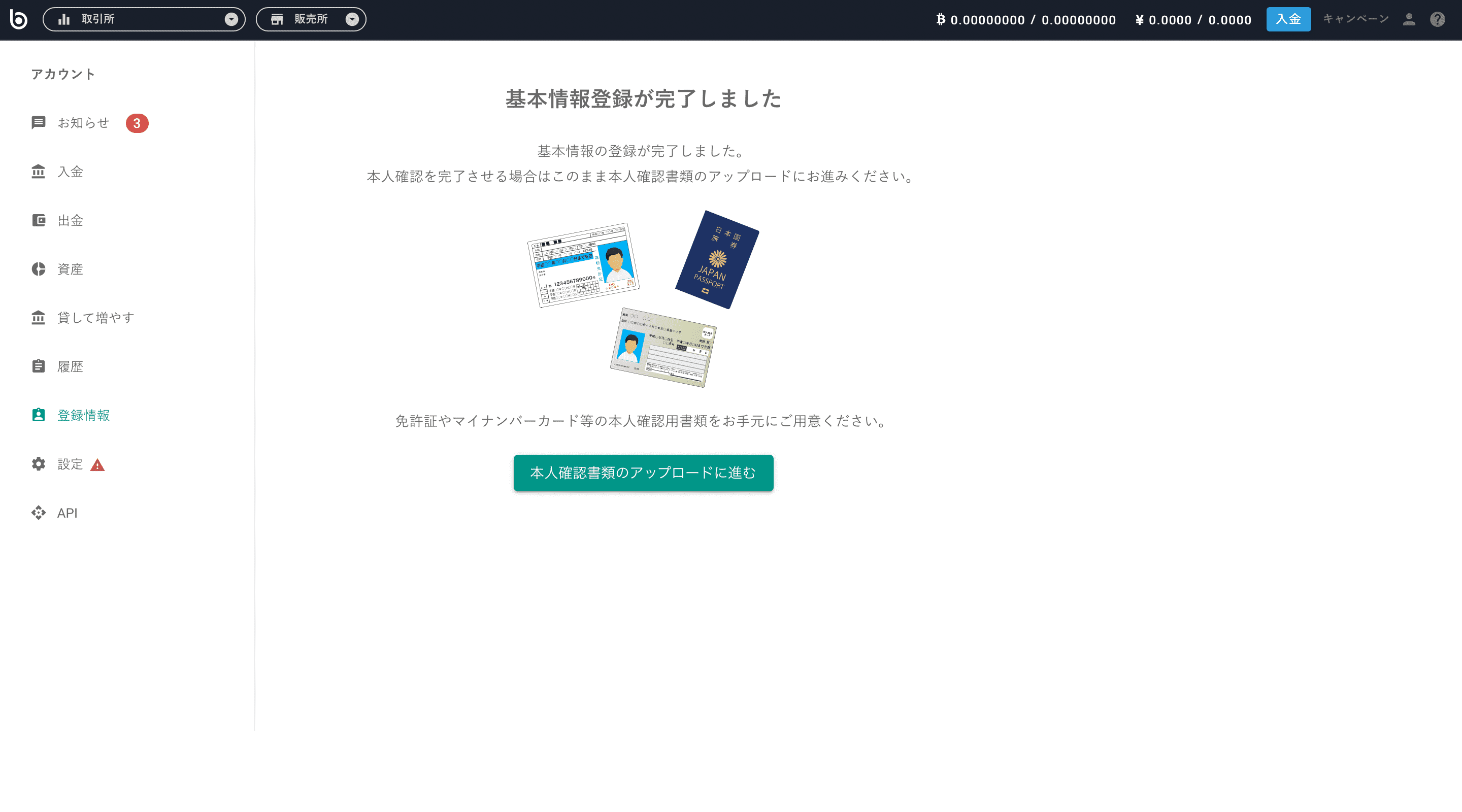
Task: Click the 出金 withdrawal icon
Action: (38, 220)
